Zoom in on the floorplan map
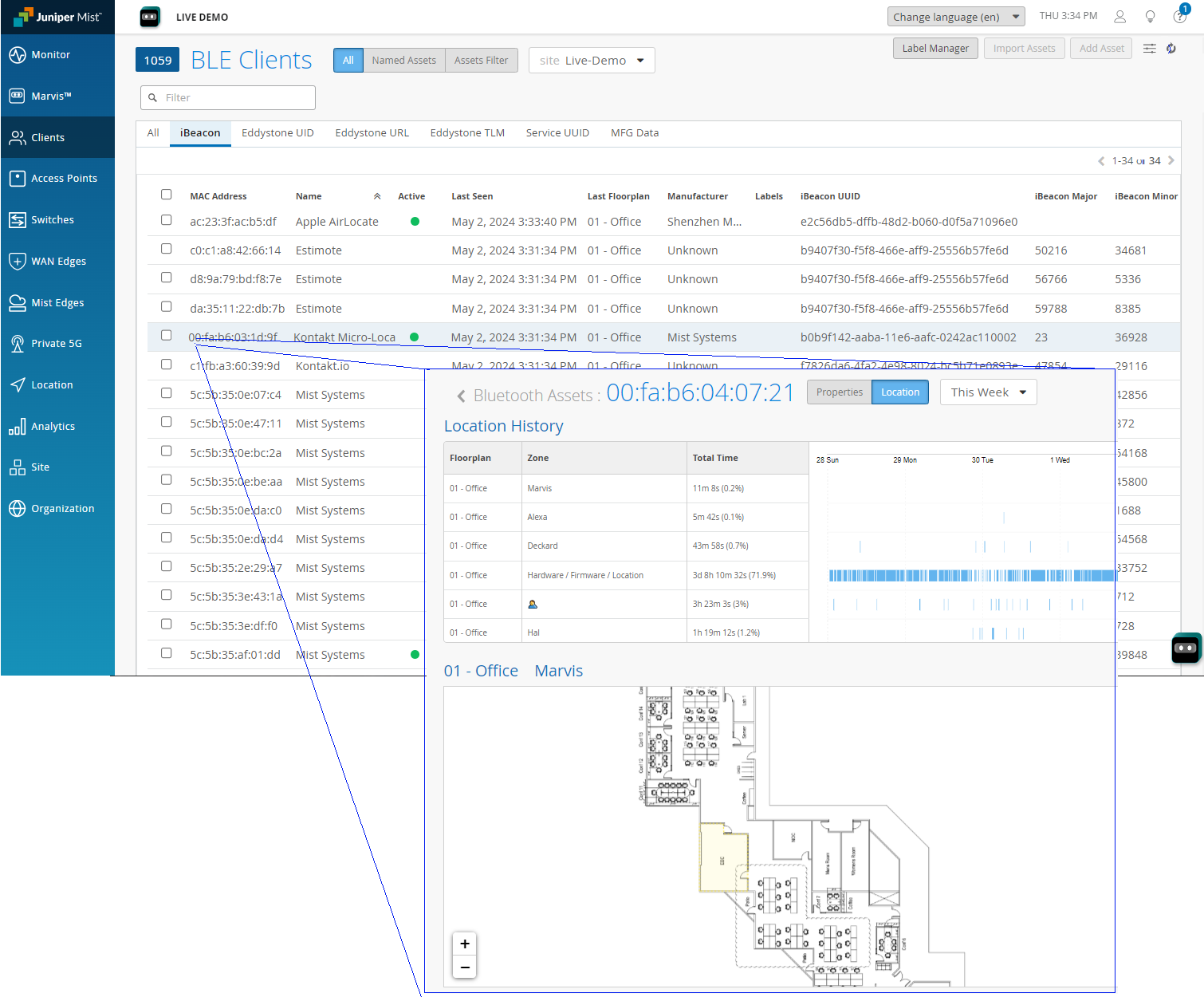1204x997 pixels. point(464,944)
